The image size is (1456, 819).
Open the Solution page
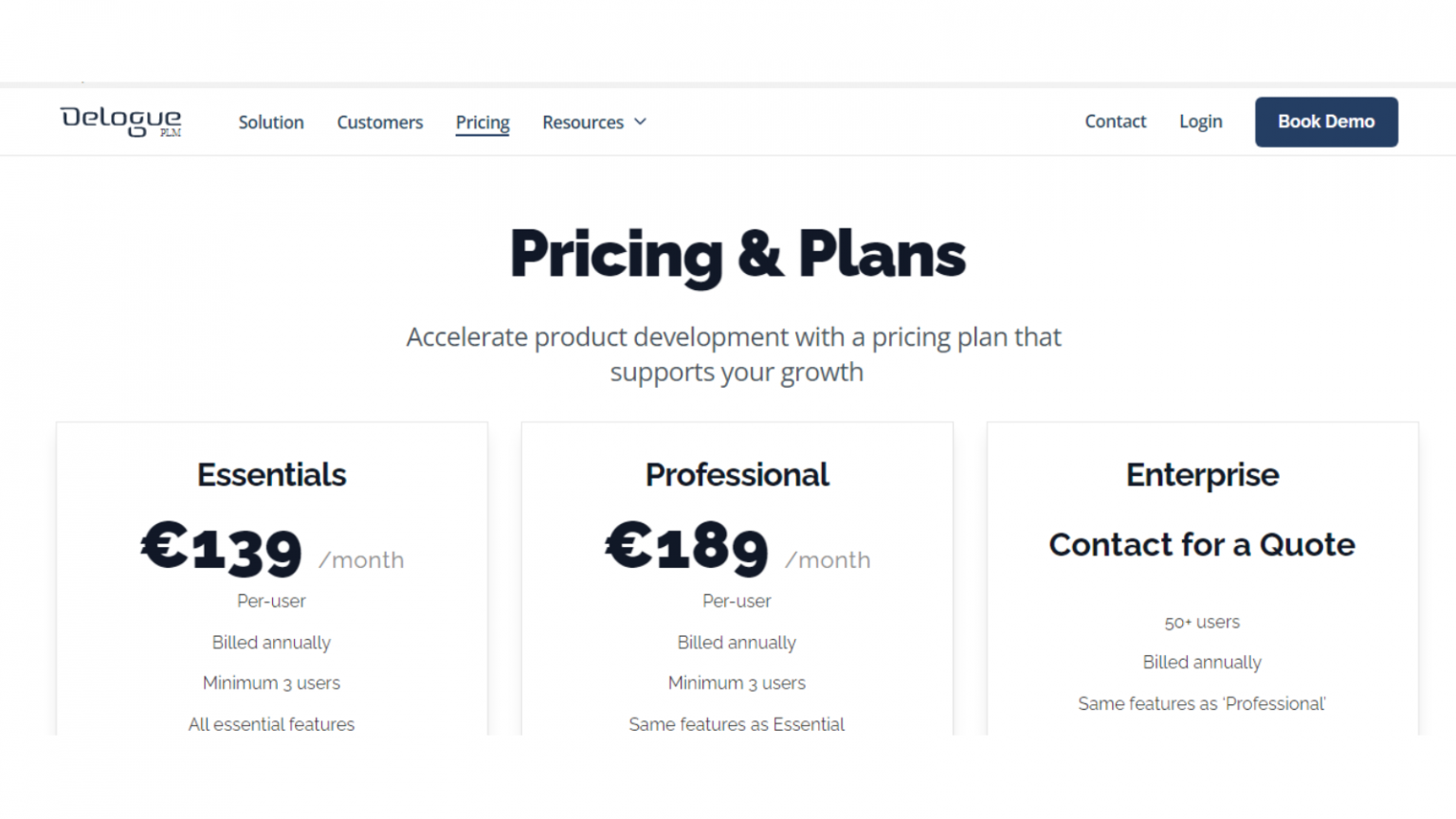coord(271,122)
